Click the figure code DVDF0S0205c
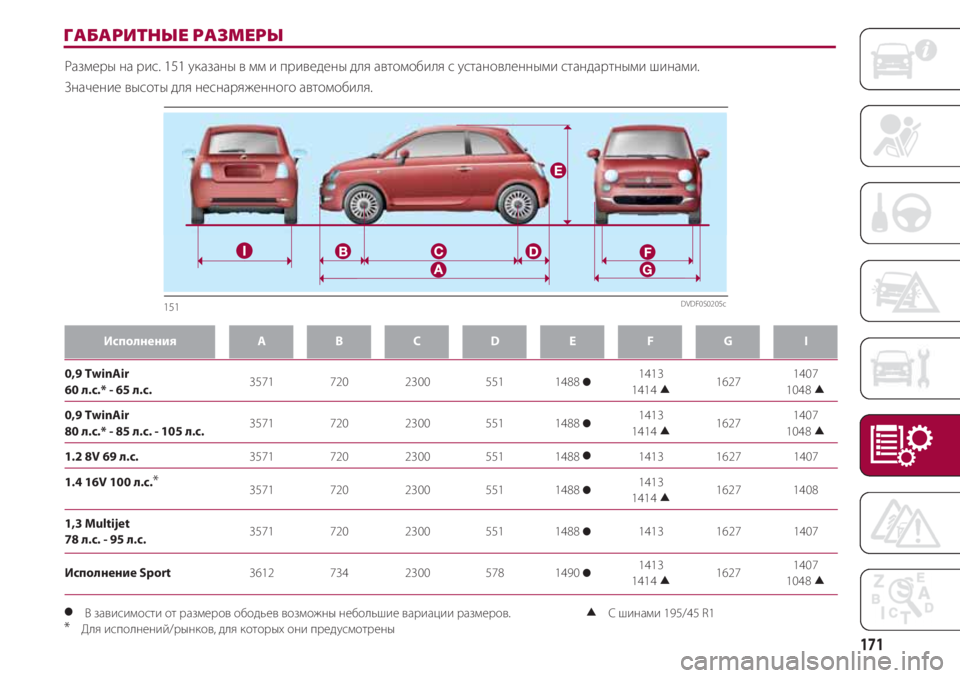Viewport: 960px width, 678px height. pyautogui.click(x=703, y=304)
